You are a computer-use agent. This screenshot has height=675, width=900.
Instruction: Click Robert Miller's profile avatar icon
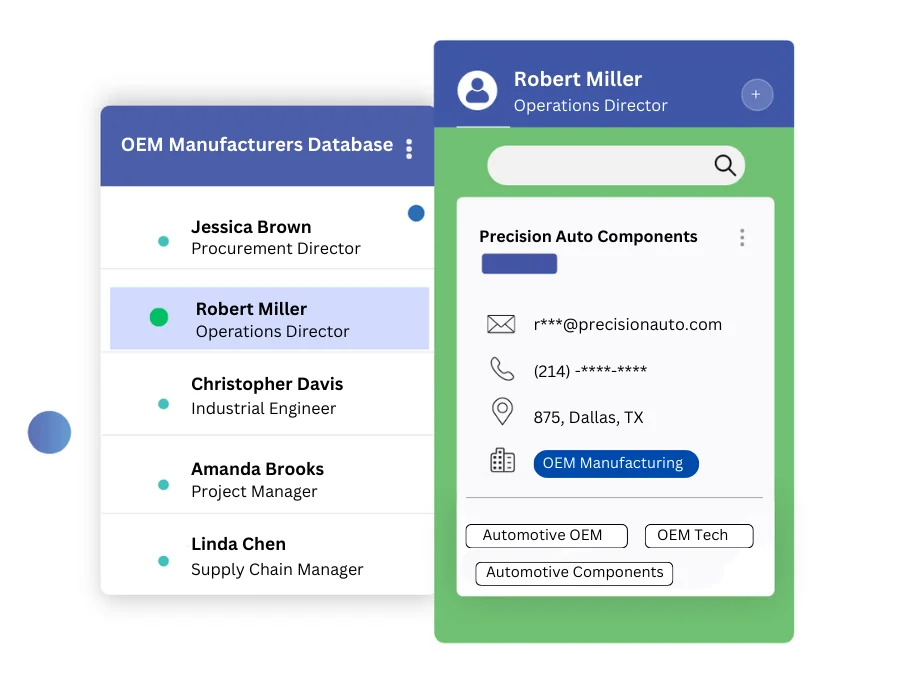click(477, 91)
